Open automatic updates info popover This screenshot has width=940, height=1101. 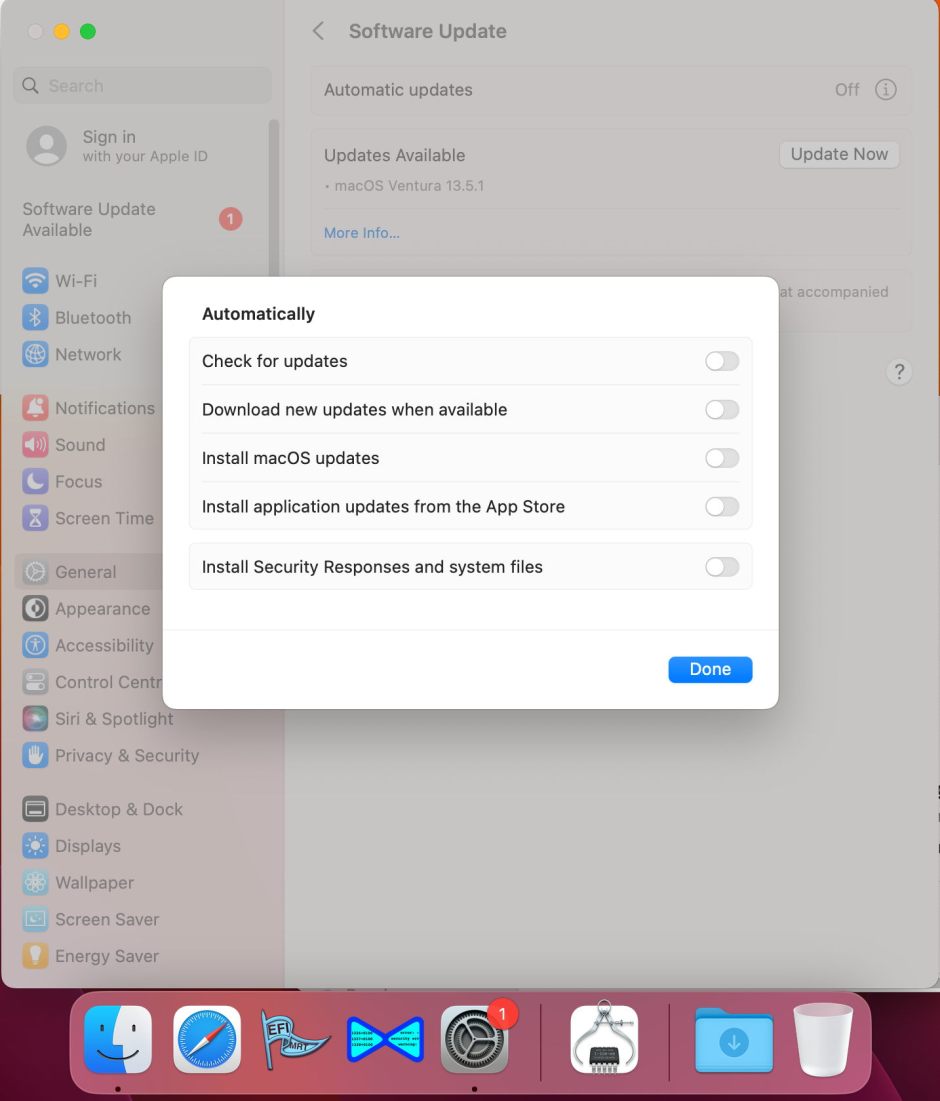pos(886,89)
